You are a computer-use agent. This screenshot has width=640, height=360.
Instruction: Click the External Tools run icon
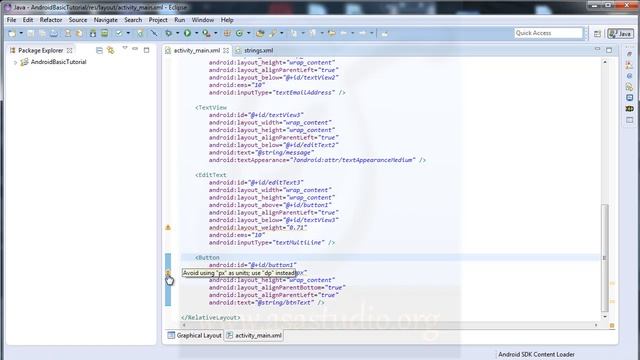[207, 33]
